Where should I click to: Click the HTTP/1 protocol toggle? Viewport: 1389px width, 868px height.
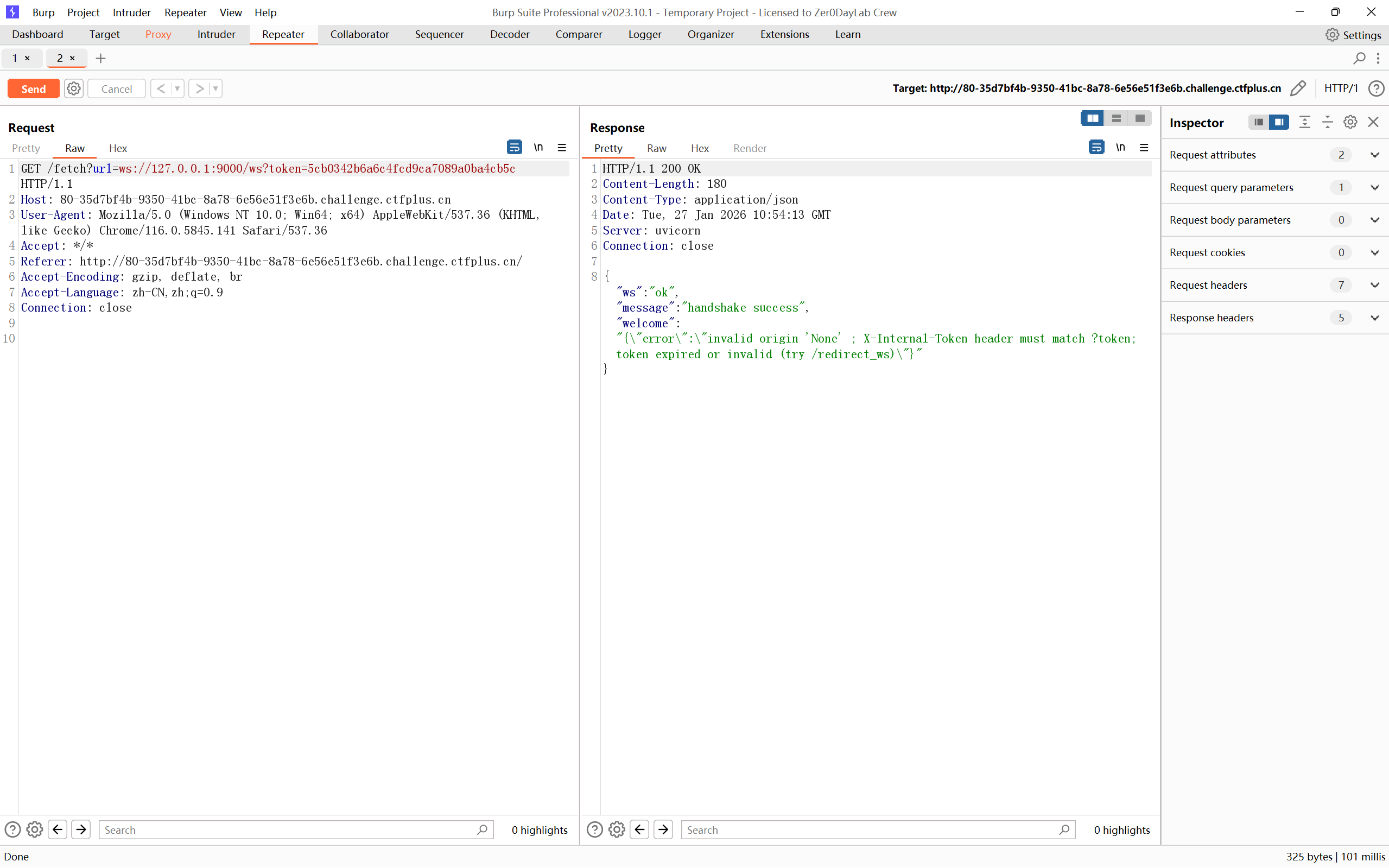(1341, 88)
